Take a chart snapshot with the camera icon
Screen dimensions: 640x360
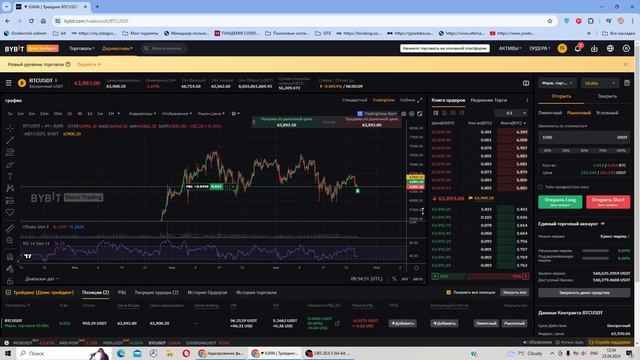point(403,114)
